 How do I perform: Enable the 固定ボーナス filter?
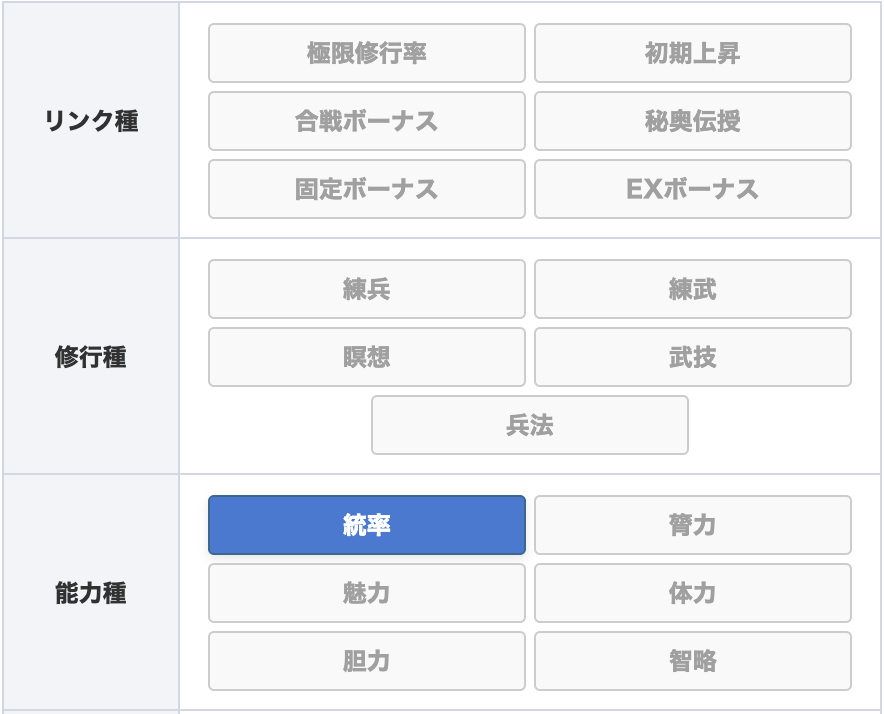[366, 189]
